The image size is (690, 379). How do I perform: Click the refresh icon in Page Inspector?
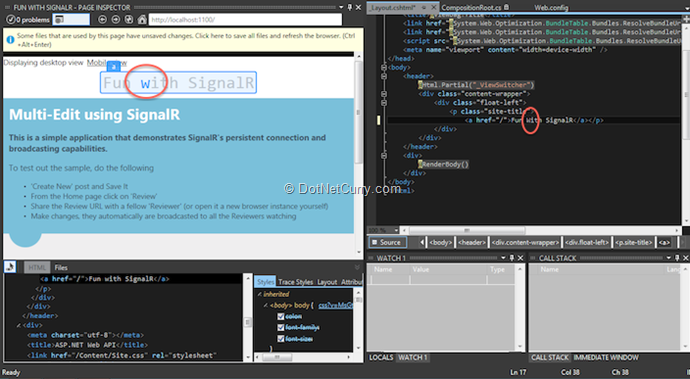(129, 19)
